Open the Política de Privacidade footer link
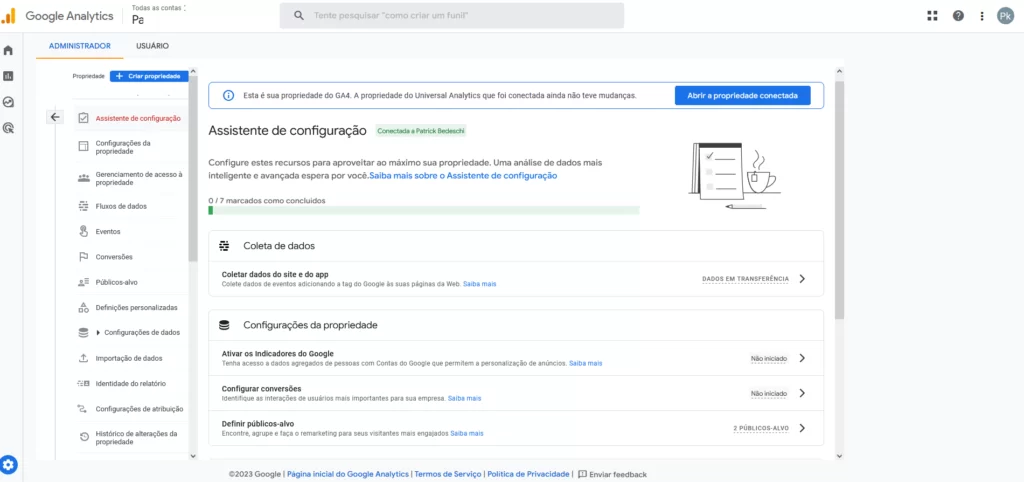1024x482 pixels. coord(528,474)
